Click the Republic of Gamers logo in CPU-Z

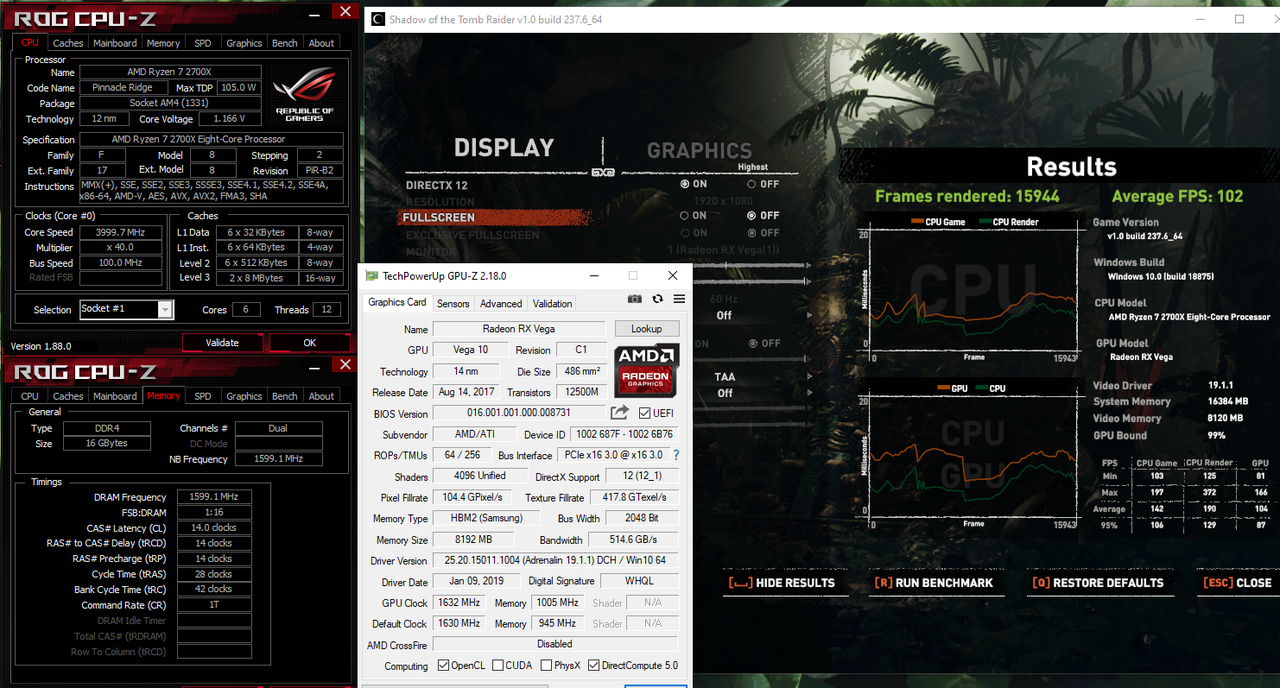[305, 95]
